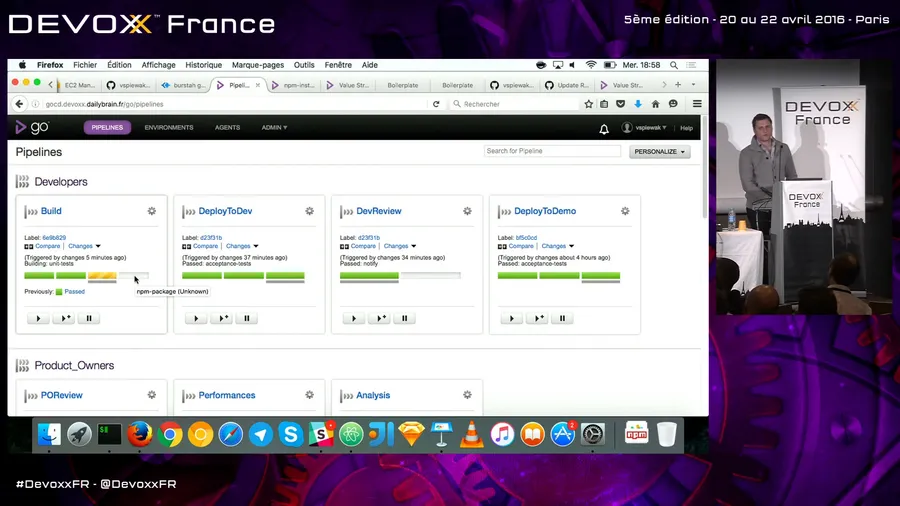Open the Marque-pages menu

[258, 65]
